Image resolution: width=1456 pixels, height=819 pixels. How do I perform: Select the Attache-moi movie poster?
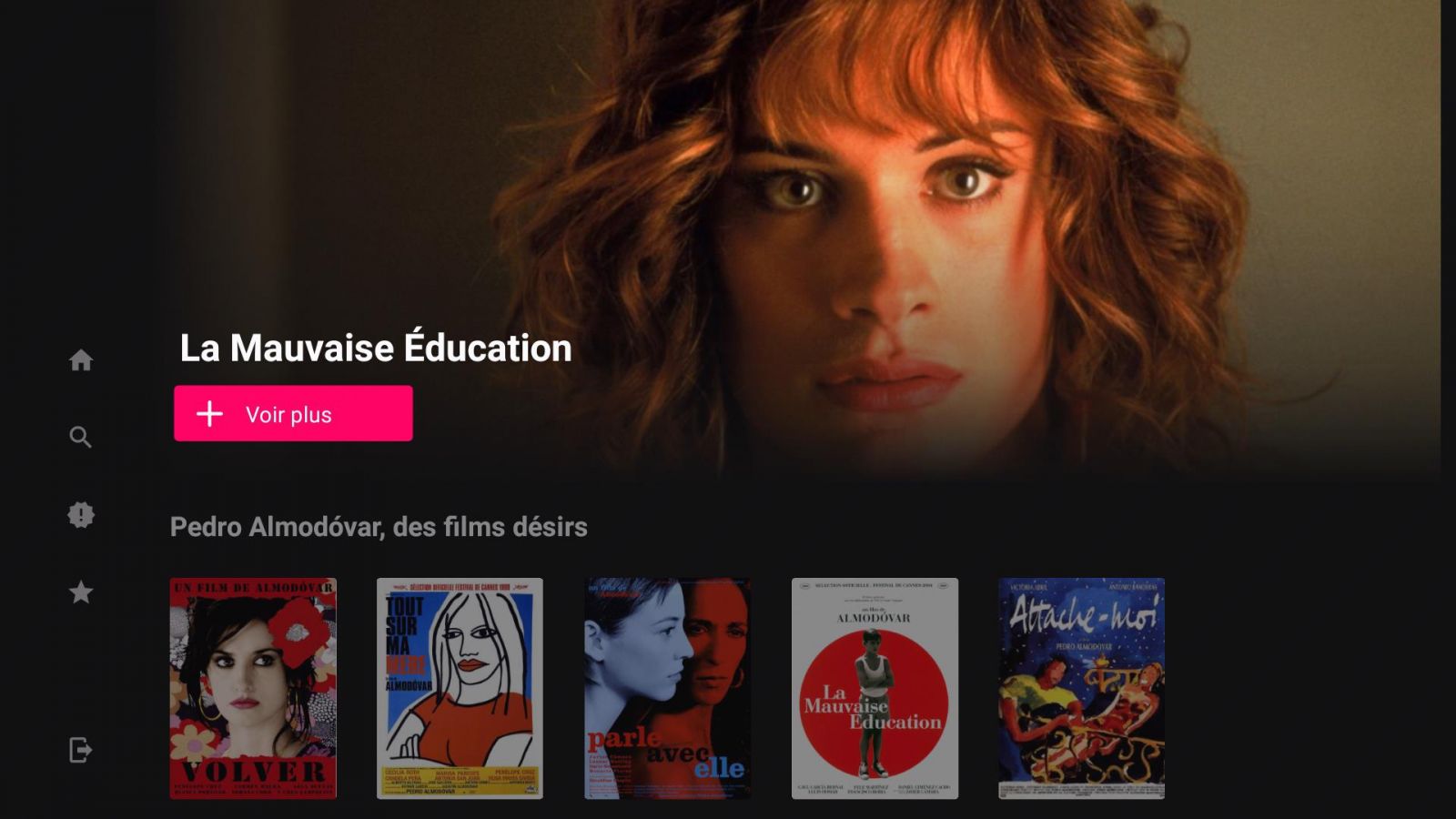[x=1081, y=689]
